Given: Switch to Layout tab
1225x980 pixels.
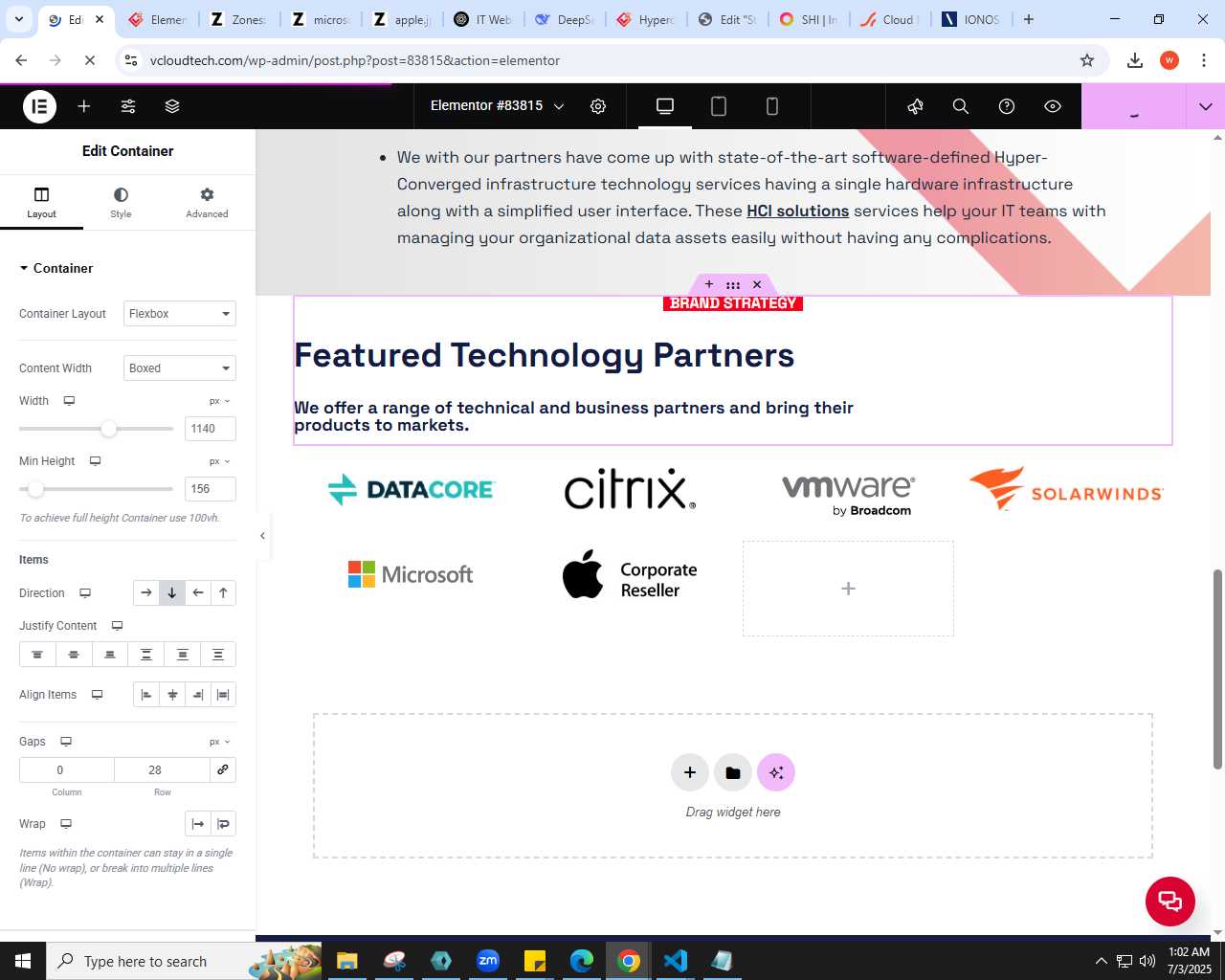Looking at the screenshot, I should pyautogui.click(x=41, y=202).
